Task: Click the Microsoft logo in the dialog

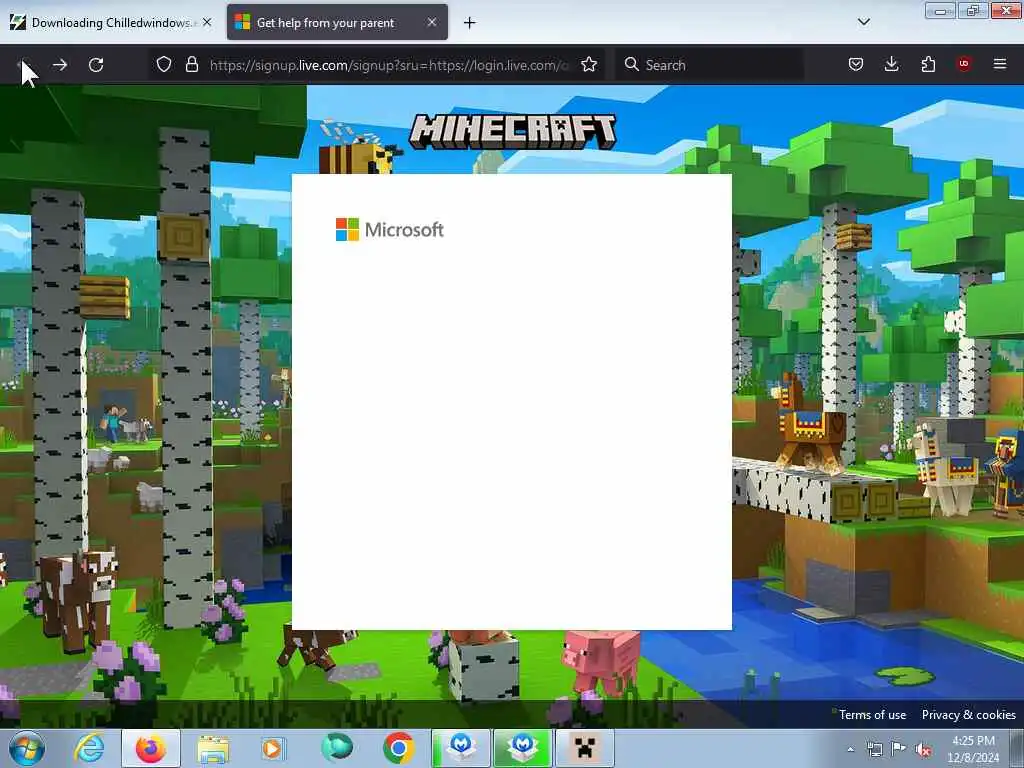Action: (x=390, y=229)
